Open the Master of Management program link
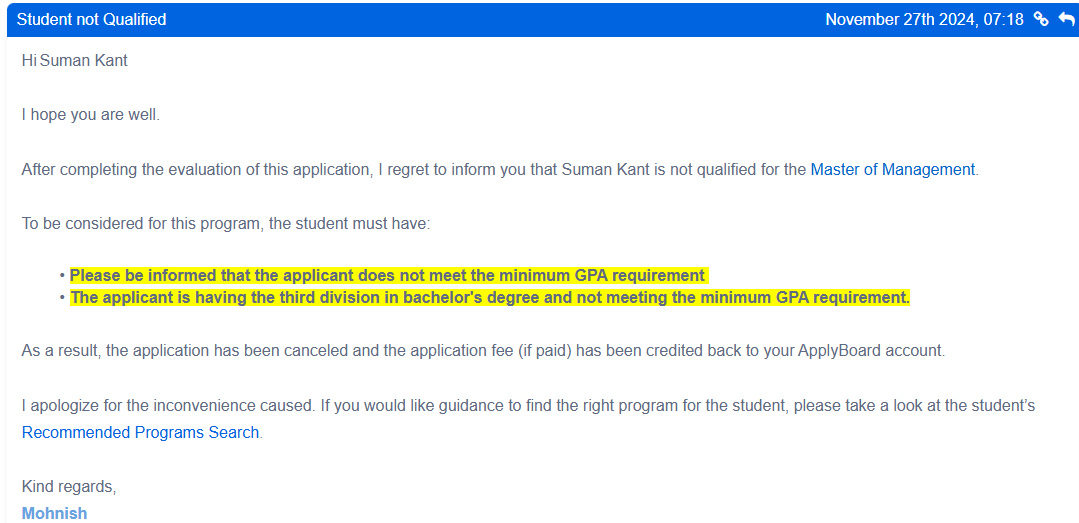 point(893,169)
